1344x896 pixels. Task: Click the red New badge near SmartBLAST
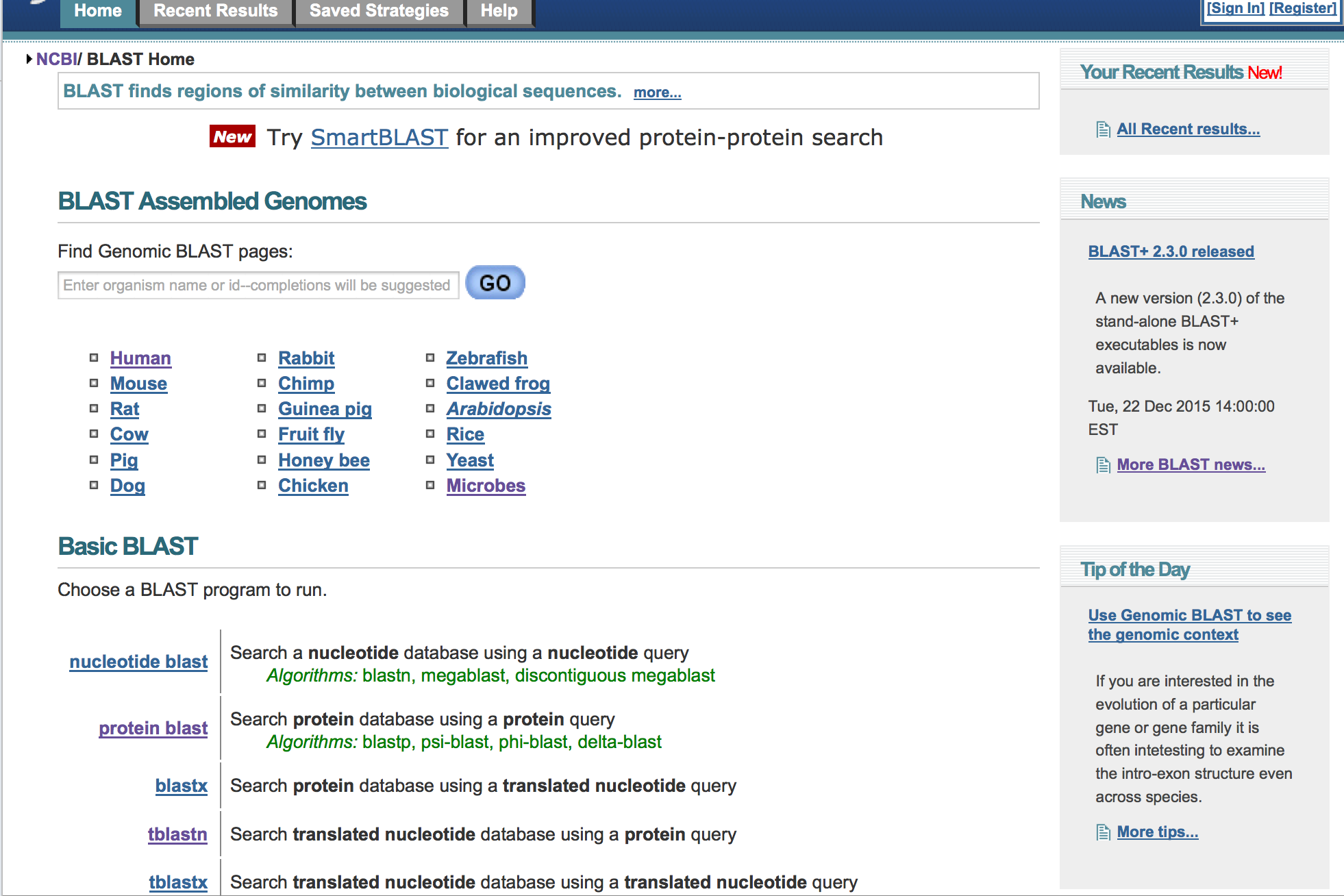(233, 136)
